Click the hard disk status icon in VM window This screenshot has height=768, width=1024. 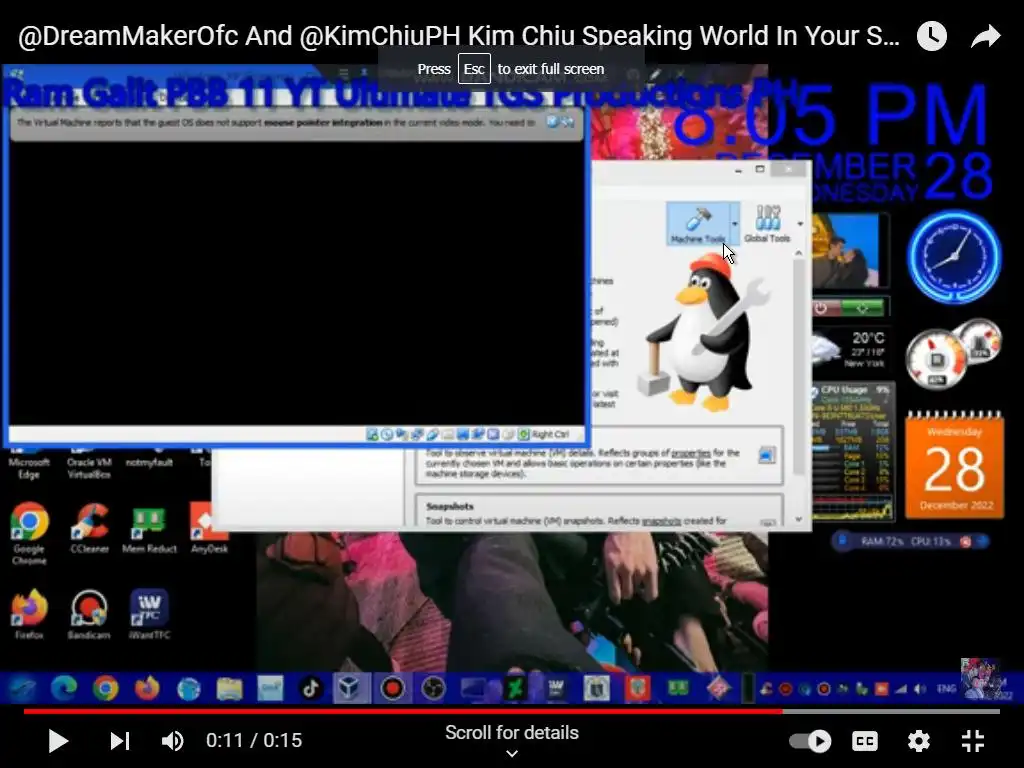(372, 434)
